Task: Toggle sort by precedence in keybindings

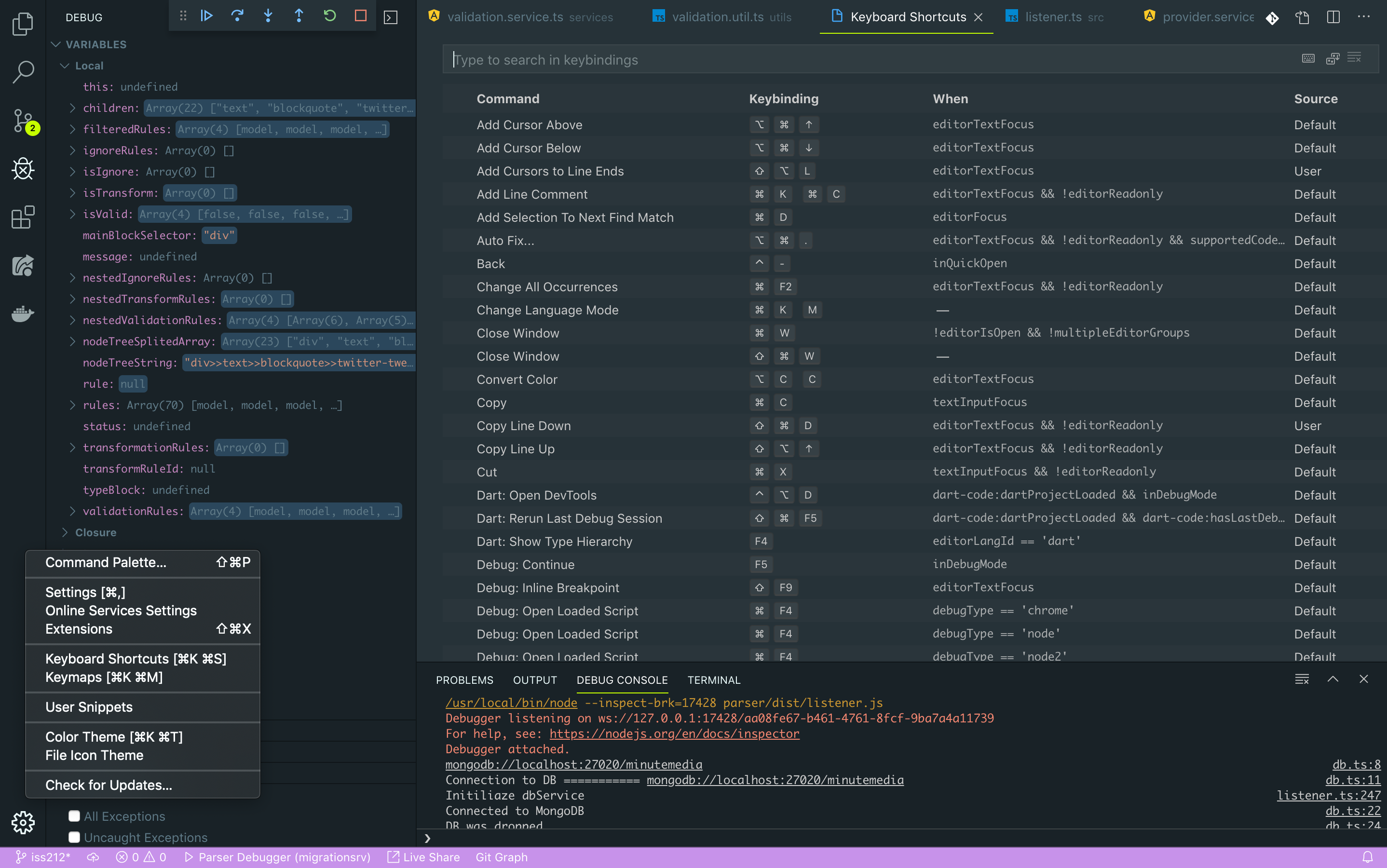Action: click(x=1333, y=58)
